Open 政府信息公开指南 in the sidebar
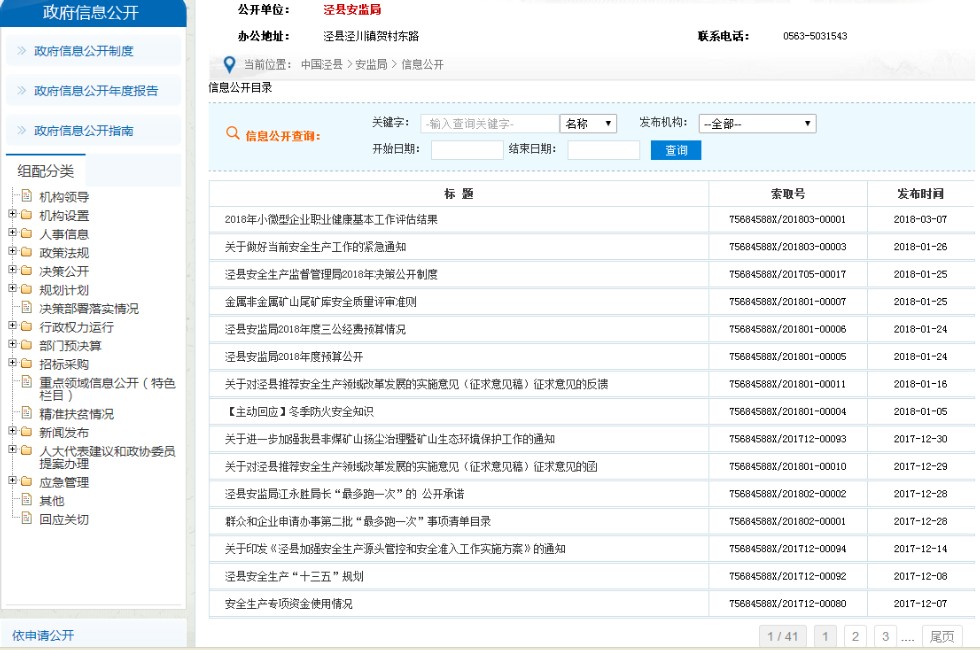 click(84, 131)
